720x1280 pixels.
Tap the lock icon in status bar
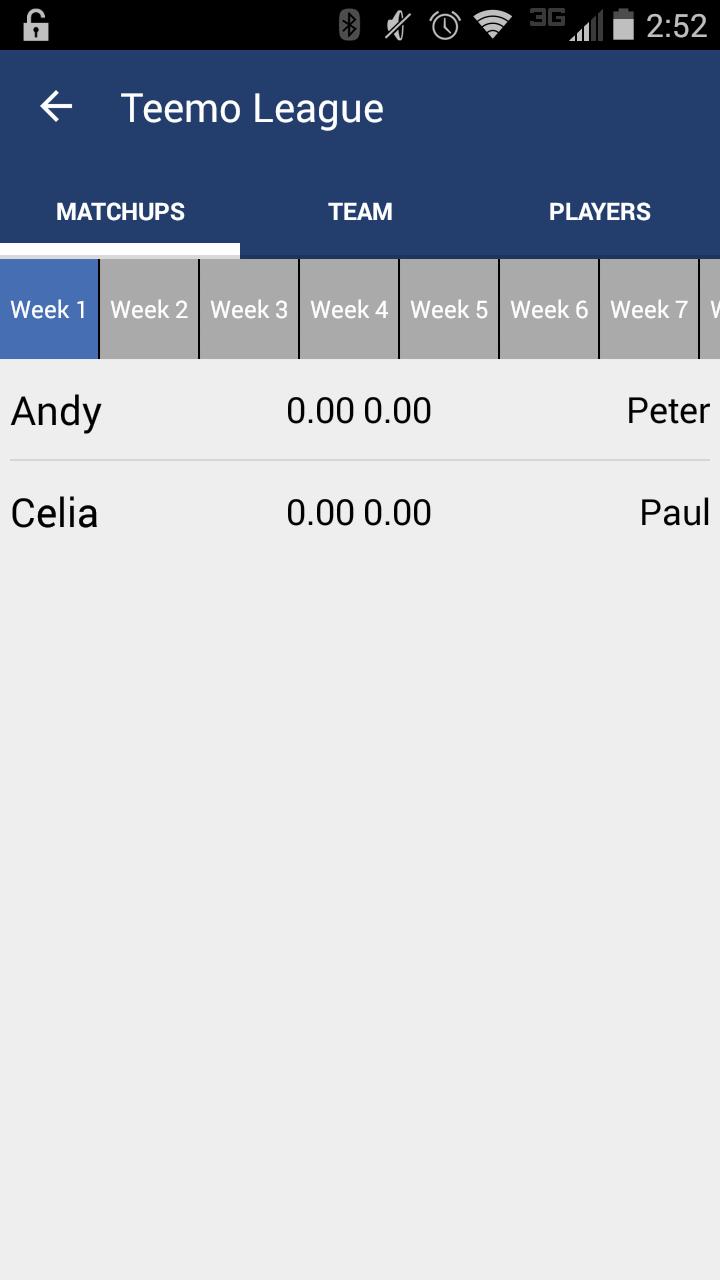[36, 25]
